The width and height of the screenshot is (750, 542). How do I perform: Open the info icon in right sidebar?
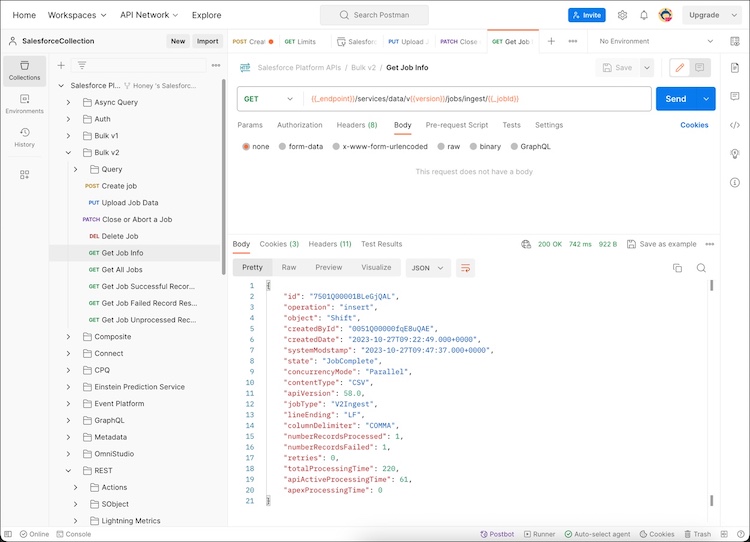(x=735, y=182)
